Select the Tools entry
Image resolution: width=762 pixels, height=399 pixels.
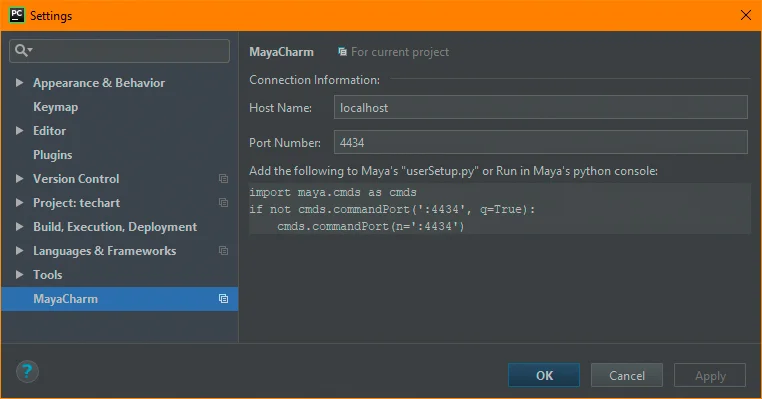[x=48, y=275]
